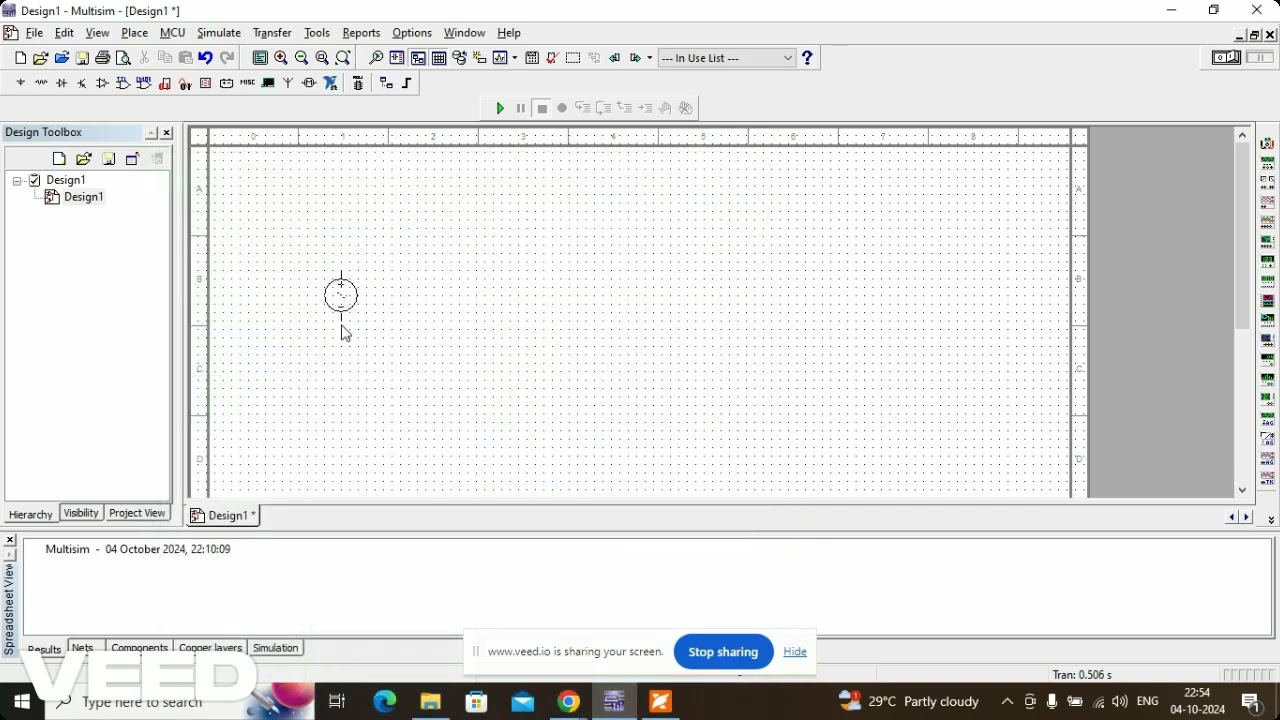Click the Find magnifier icon

click(x=376, y=58)
